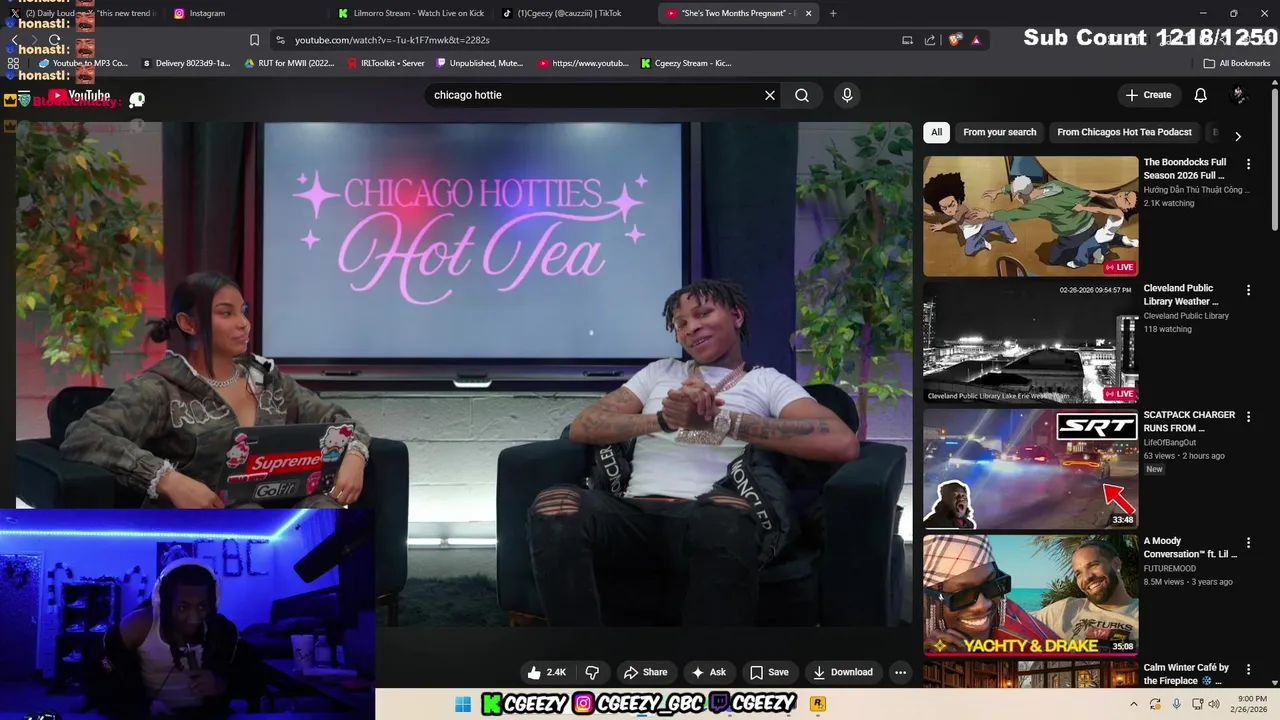The height and width of the screenshot is (720, 1280).
Task: Open the Brave shields icon
Action: coord(955,40)
